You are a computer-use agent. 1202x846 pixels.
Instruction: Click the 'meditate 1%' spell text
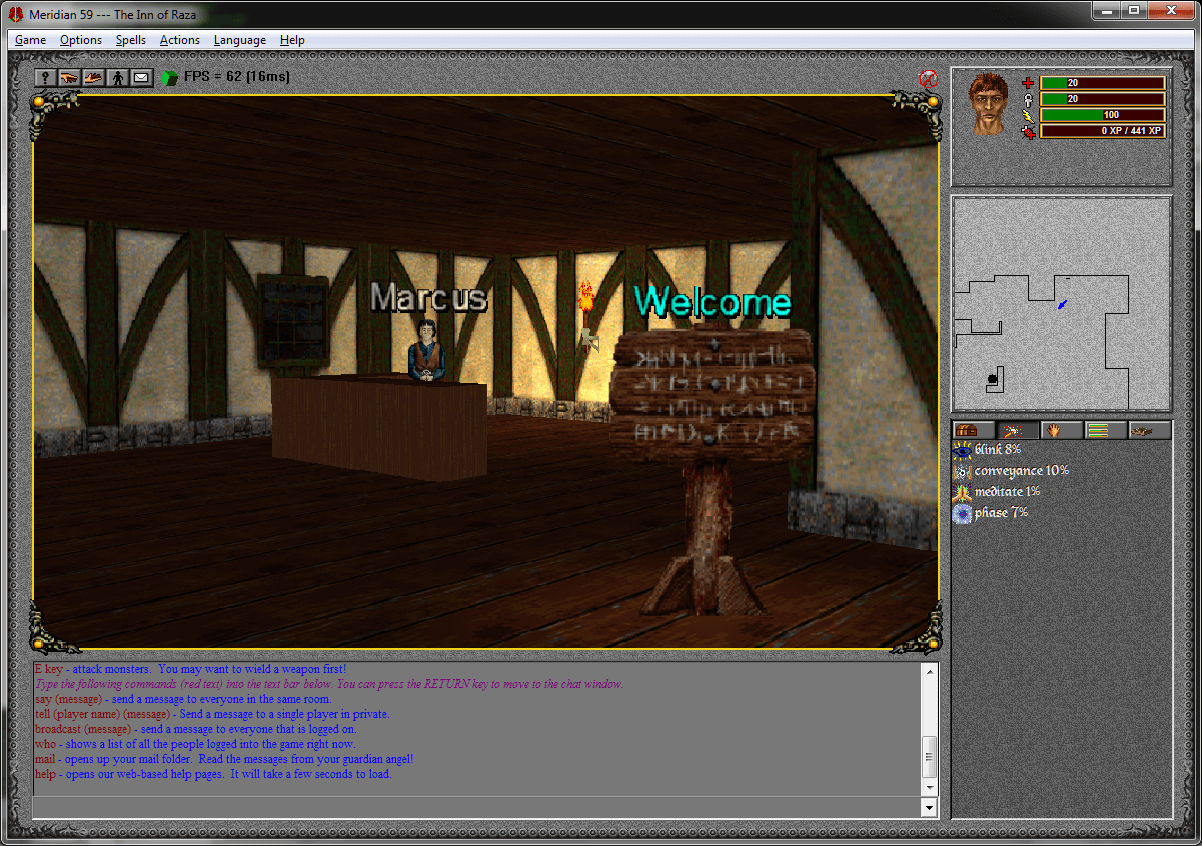(1007, 492)
